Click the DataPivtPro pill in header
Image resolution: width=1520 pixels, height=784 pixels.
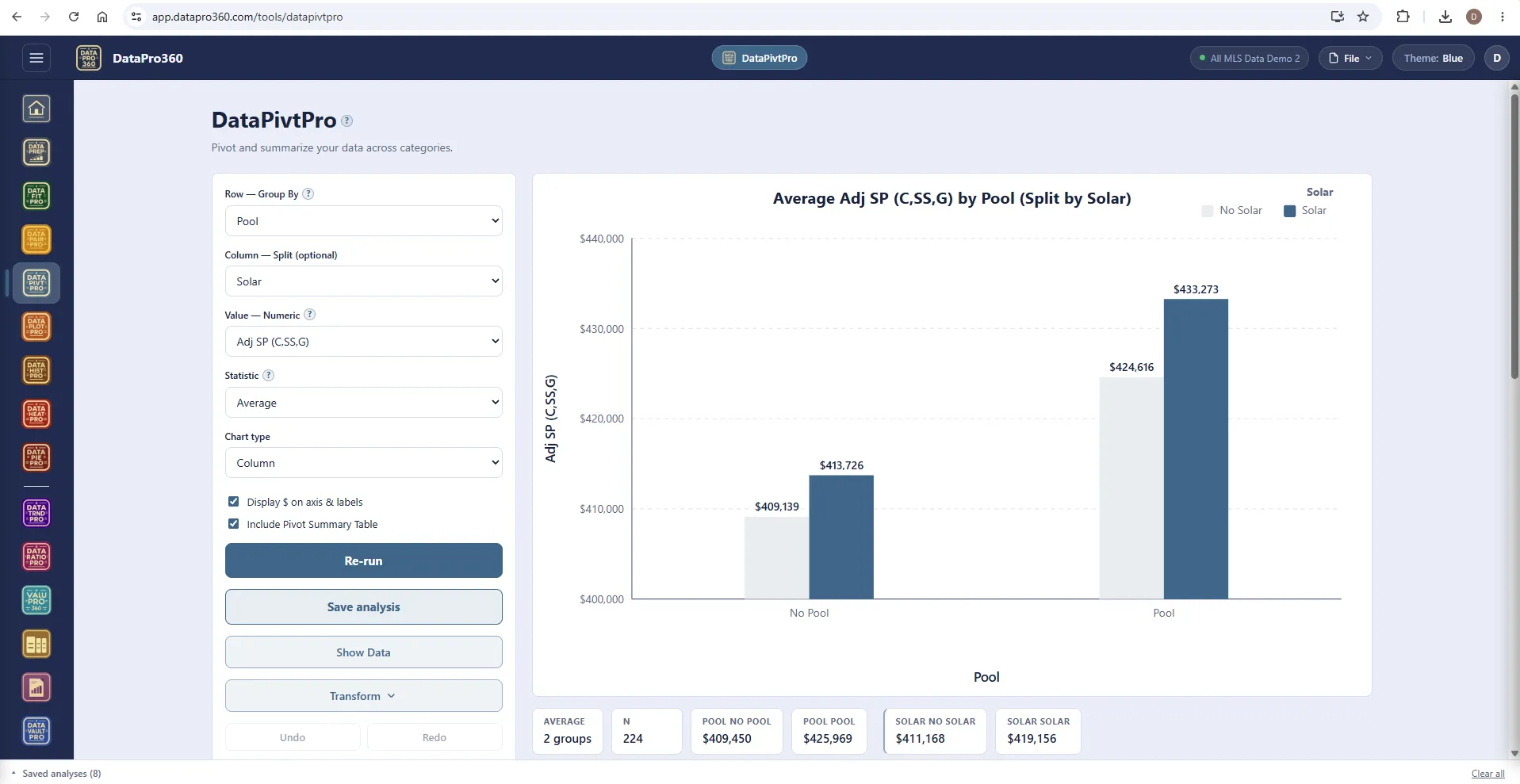(x=759, y=58)
